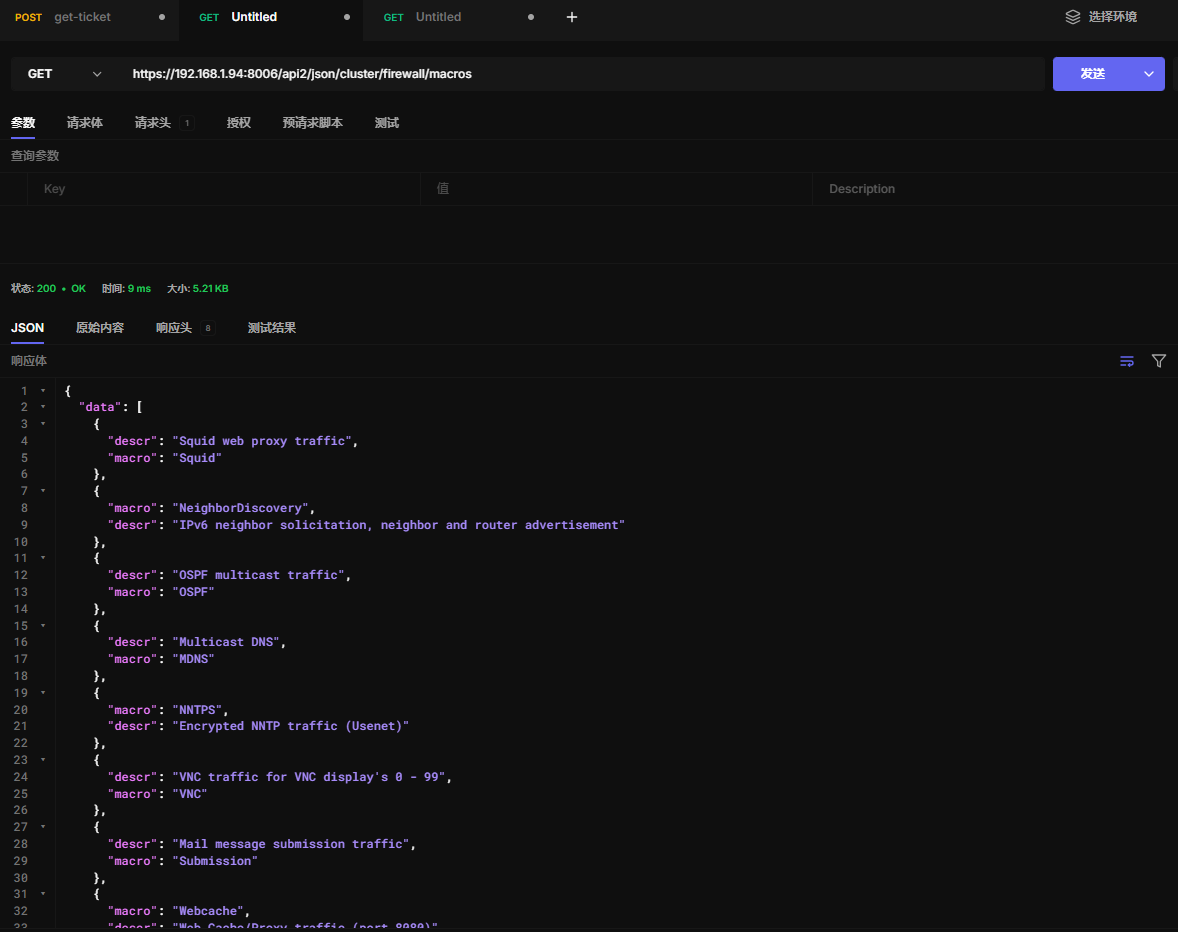
Task: Fold the JSON object at line 23
Action: pyautogui.click(x=43, y=760)
